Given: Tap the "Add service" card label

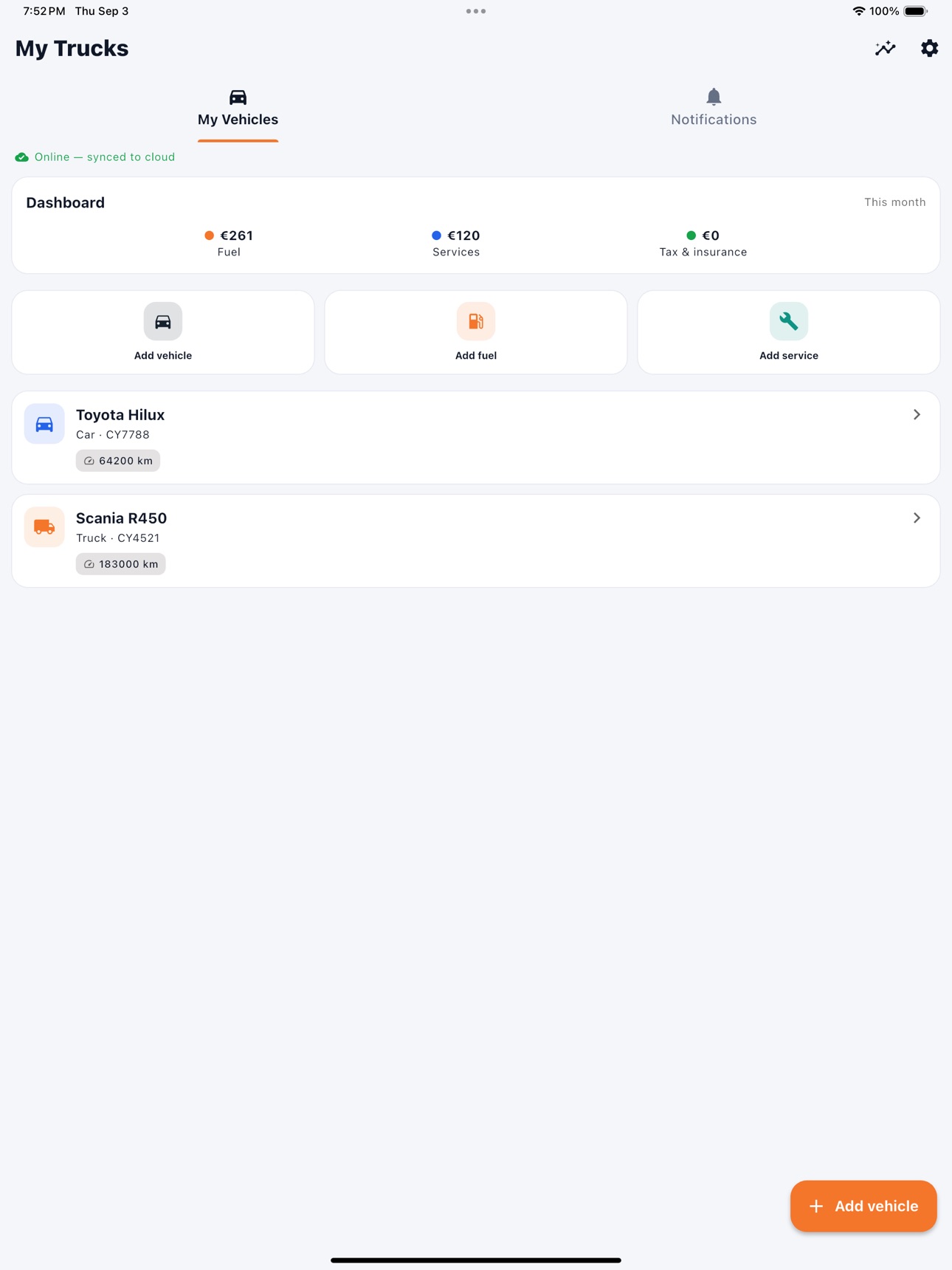Looking at the screenshot, I should click(789, 356).
